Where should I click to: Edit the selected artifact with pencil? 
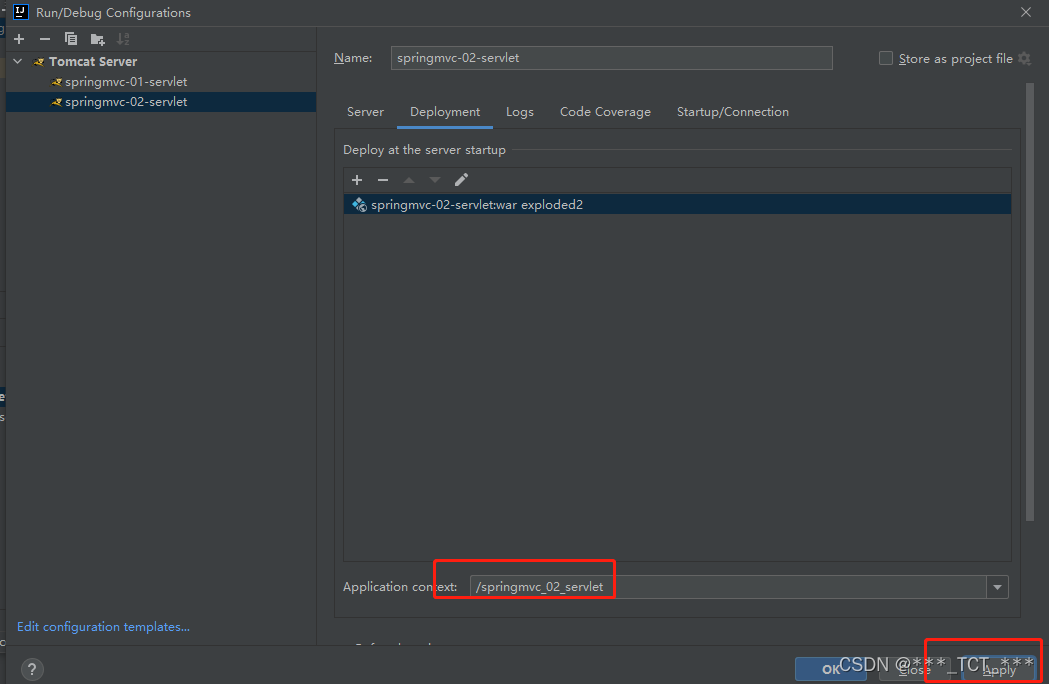click(462, 179)
